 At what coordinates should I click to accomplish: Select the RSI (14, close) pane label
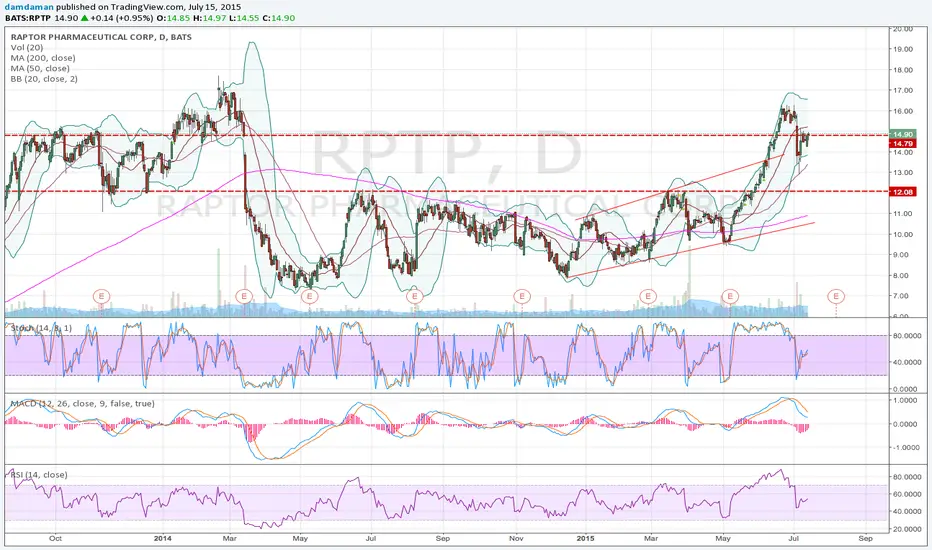(39, 474)
